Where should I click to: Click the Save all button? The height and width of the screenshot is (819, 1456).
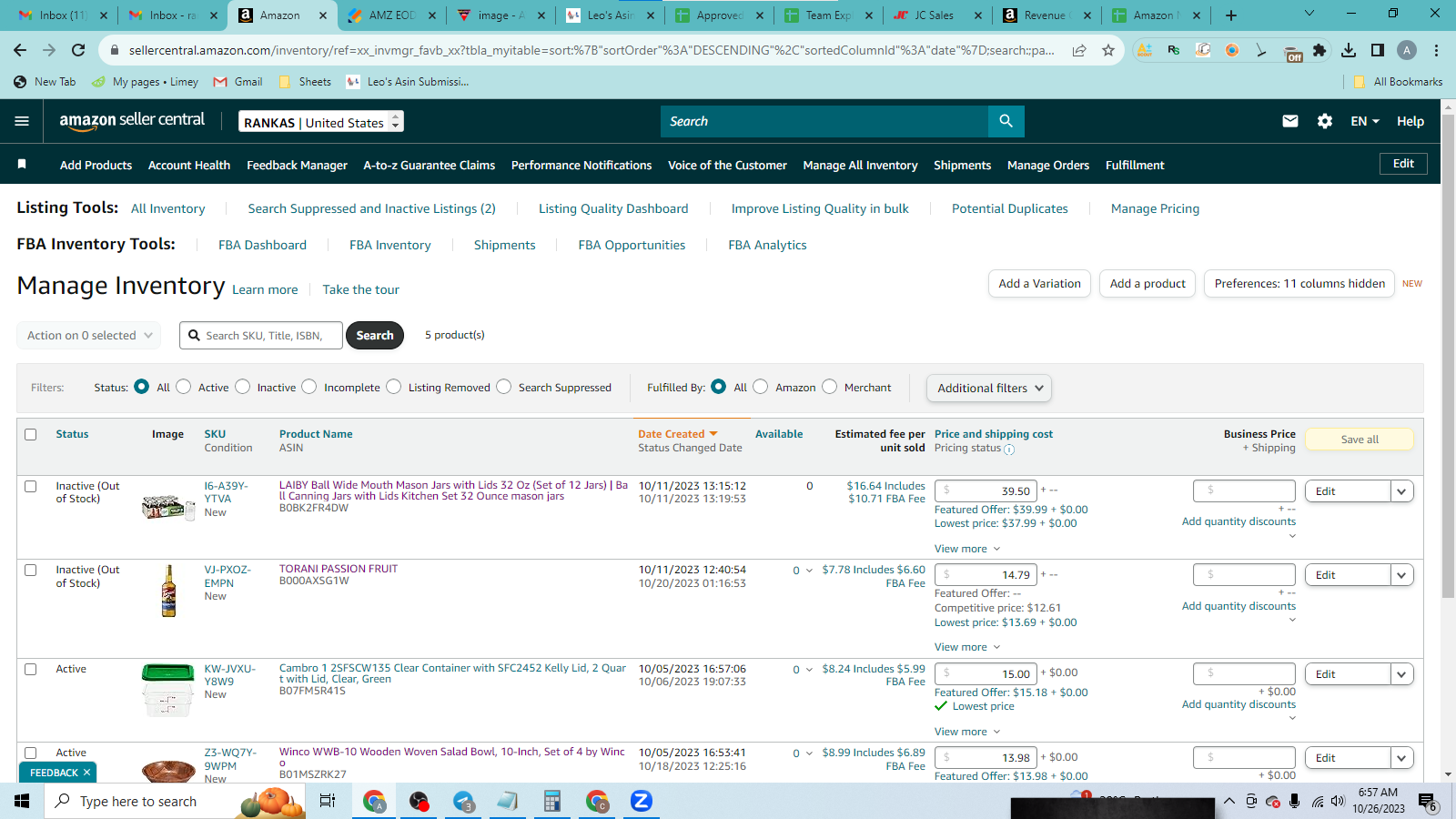coord(1360,440)
